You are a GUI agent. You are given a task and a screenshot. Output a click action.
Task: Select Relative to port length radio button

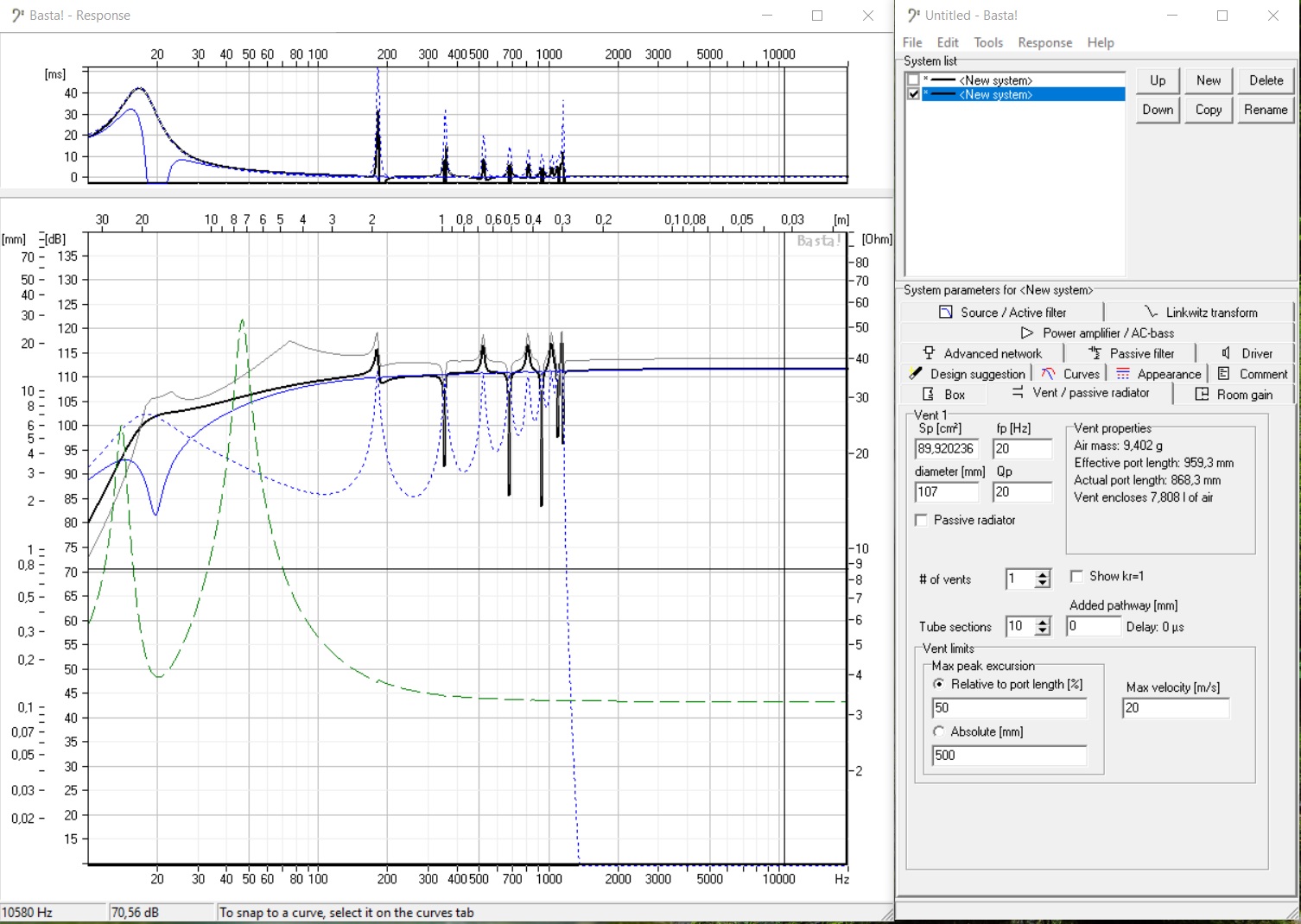939,684
